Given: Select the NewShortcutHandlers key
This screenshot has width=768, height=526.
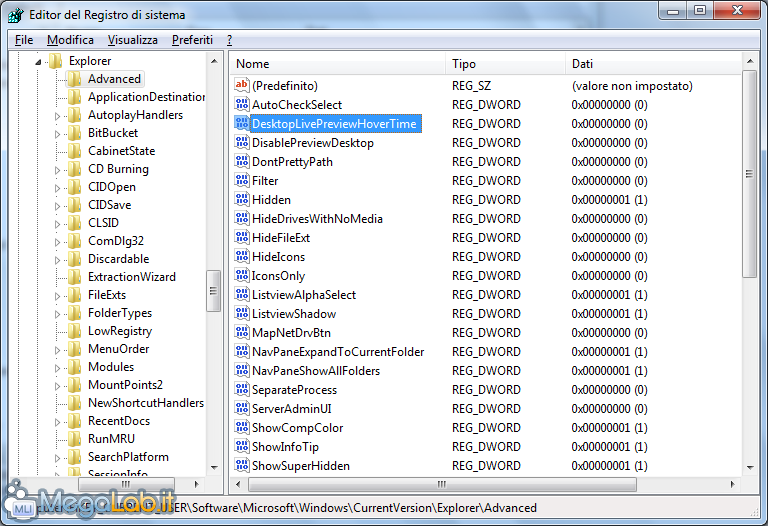Looking at the screenshot, I should (x=146, y=403).
